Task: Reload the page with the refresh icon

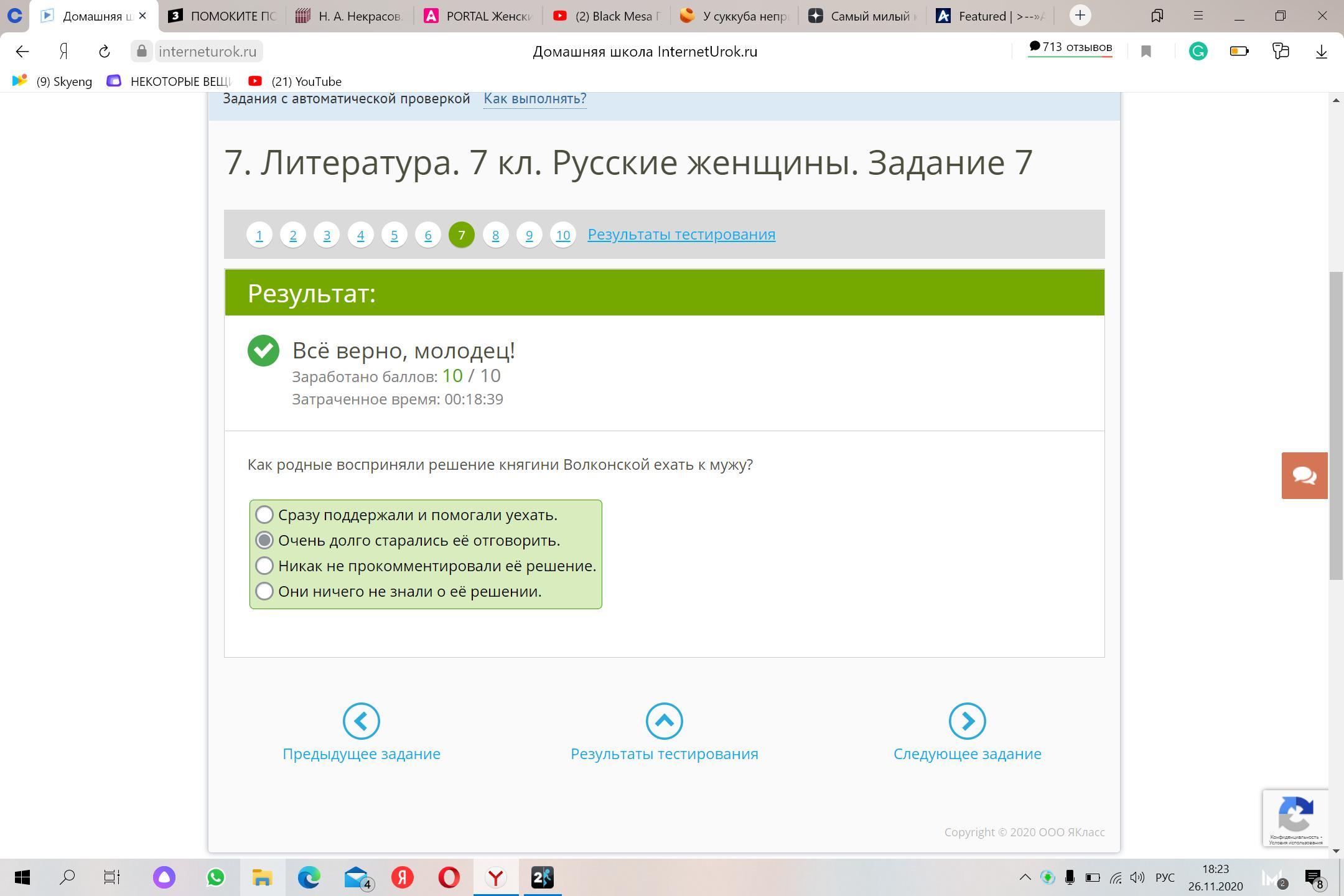Action: [104, 52]
